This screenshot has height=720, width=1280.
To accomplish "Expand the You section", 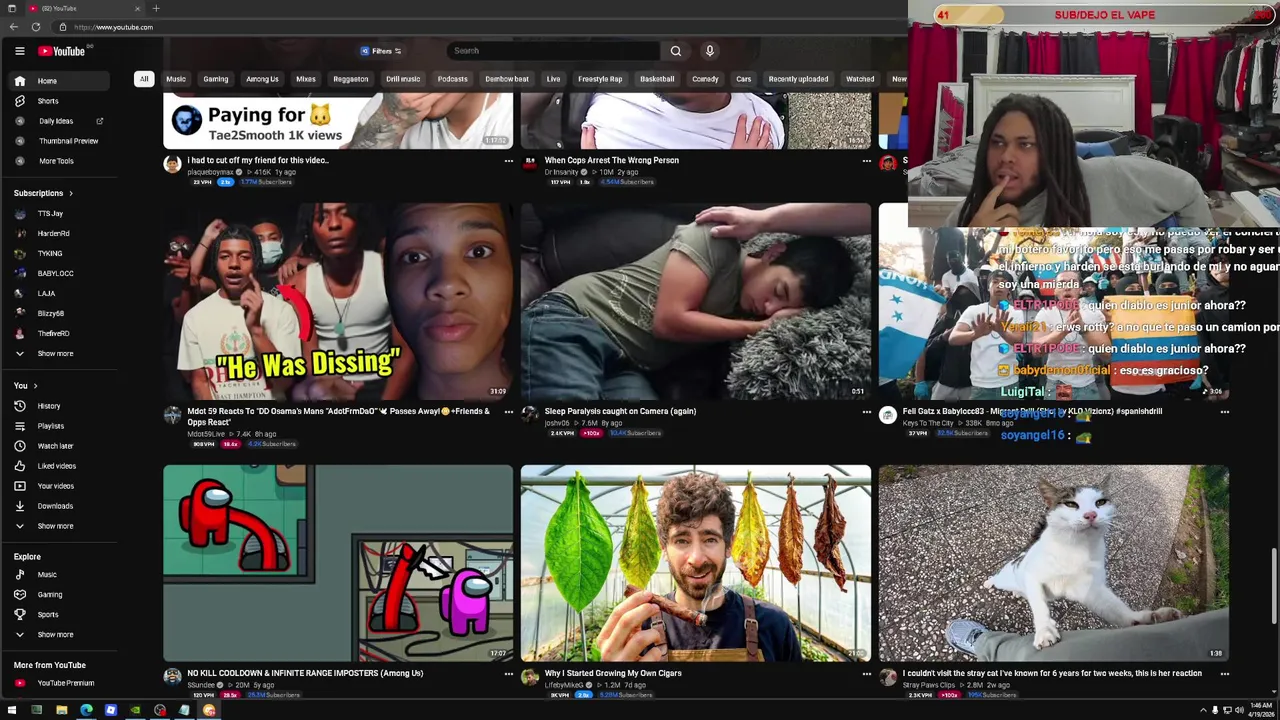I will pyautogui.click(x=26, y=386).
